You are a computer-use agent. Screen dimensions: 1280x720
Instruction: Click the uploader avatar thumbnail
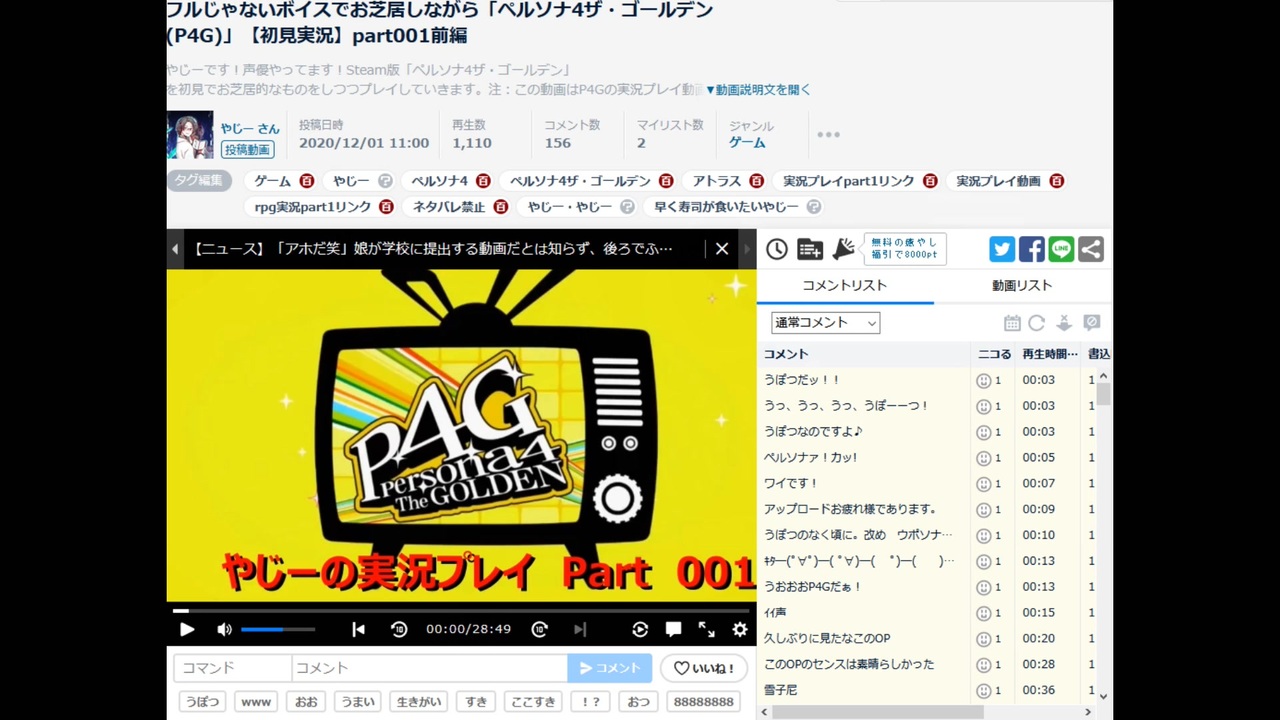tap(190, 135)
